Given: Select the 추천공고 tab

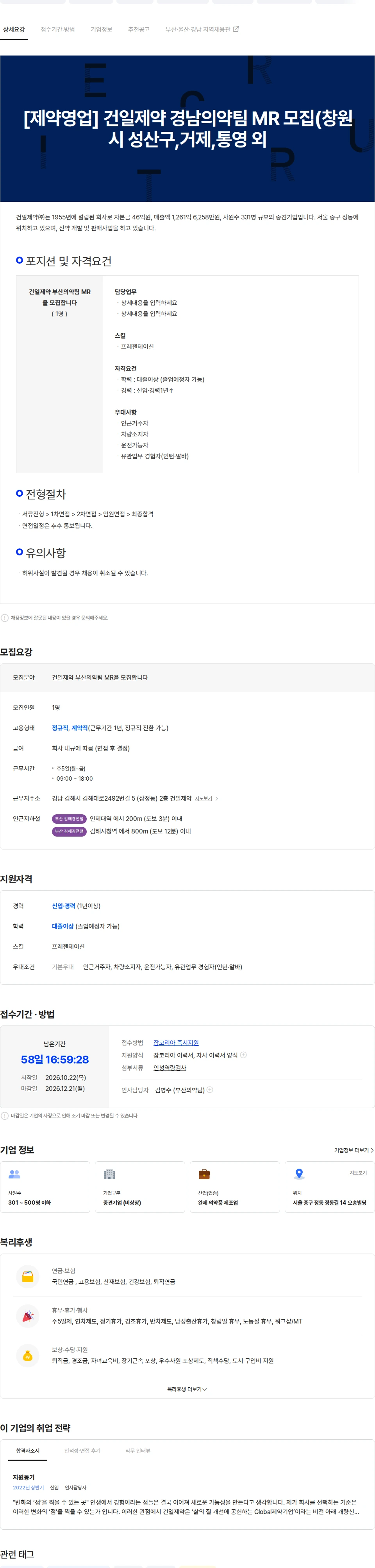Looking at the screenshot, I should tap(139, 29).
